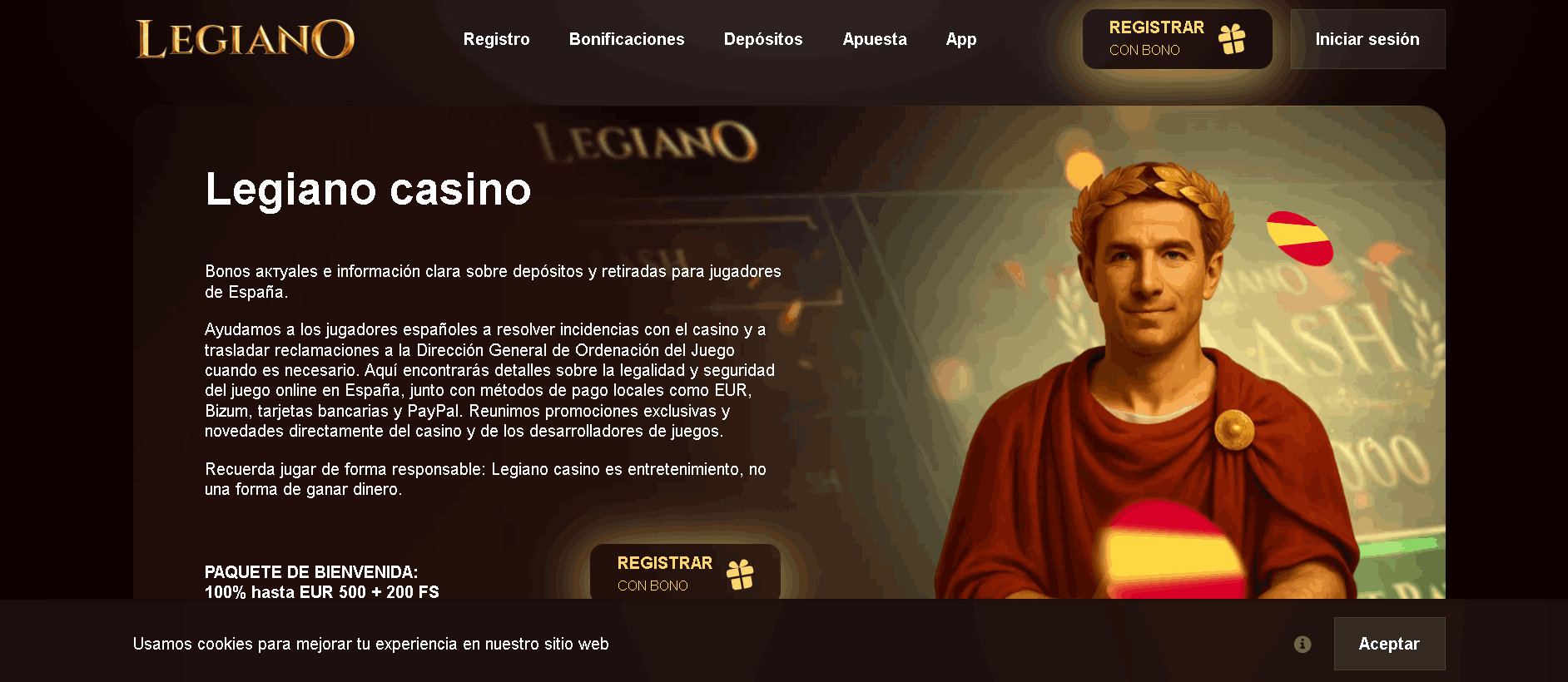Screen dimensions: 1568x682
Task: Click the Spanish flag icon near laurel wreath
Action: pos(1299,239)
